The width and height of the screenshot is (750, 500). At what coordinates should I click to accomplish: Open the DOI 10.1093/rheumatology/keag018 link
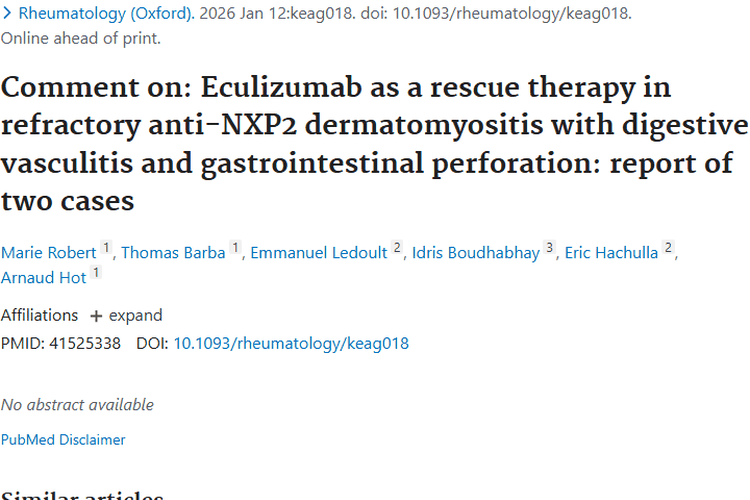point(291,343)
